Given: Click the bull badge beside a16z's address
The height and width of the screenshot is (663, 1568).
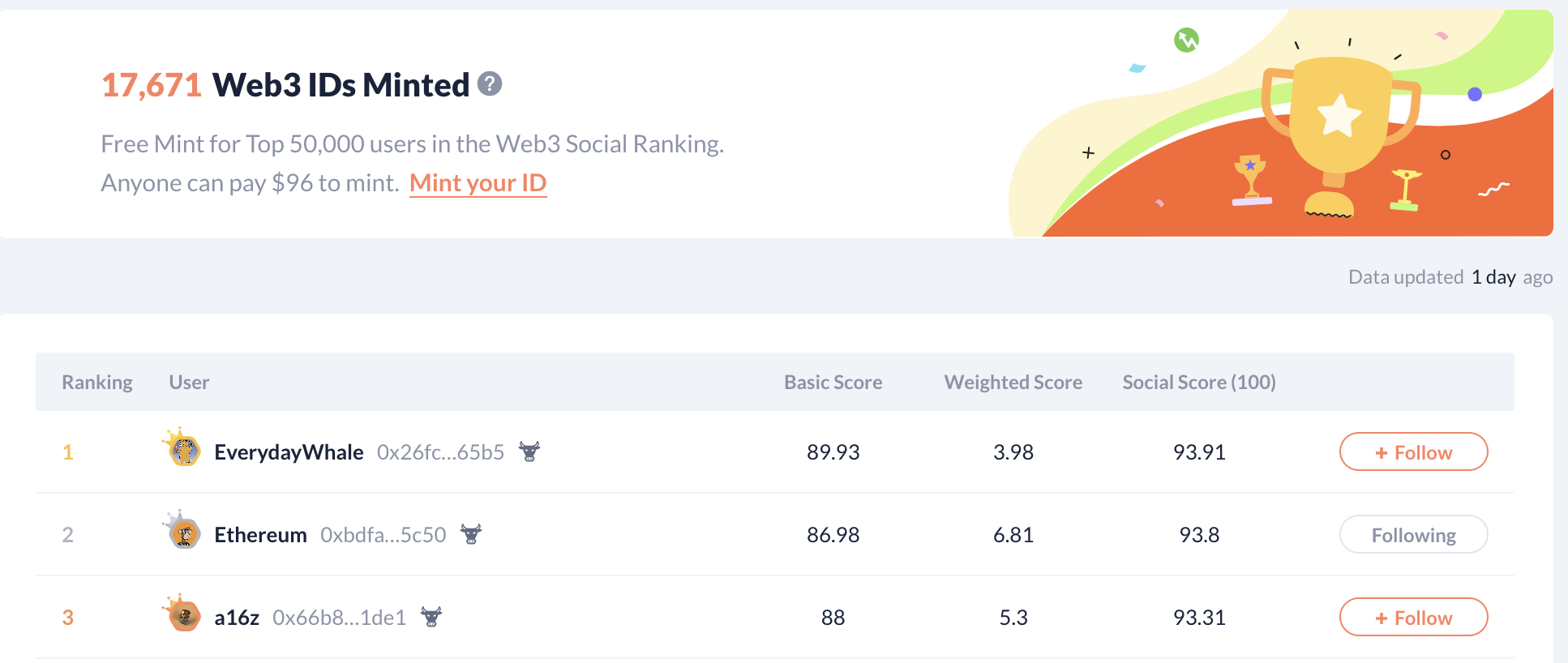Looking at the screenshot, I should click(x=431, y=617).
